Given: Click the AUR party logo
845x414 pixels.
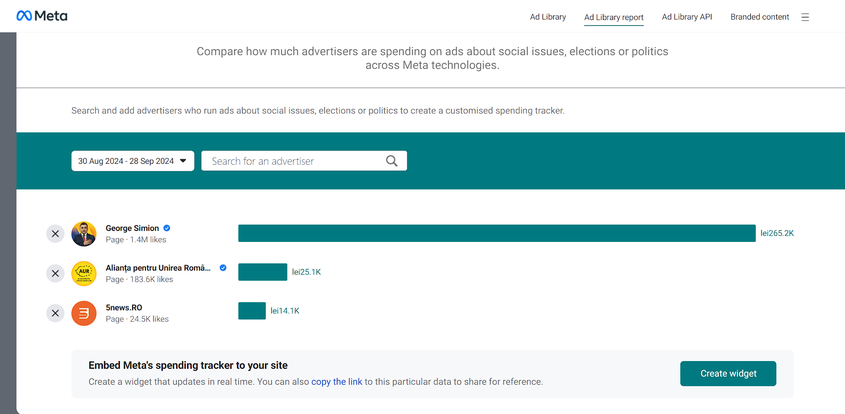Looking at the screenshot, I should pos(84,273).
